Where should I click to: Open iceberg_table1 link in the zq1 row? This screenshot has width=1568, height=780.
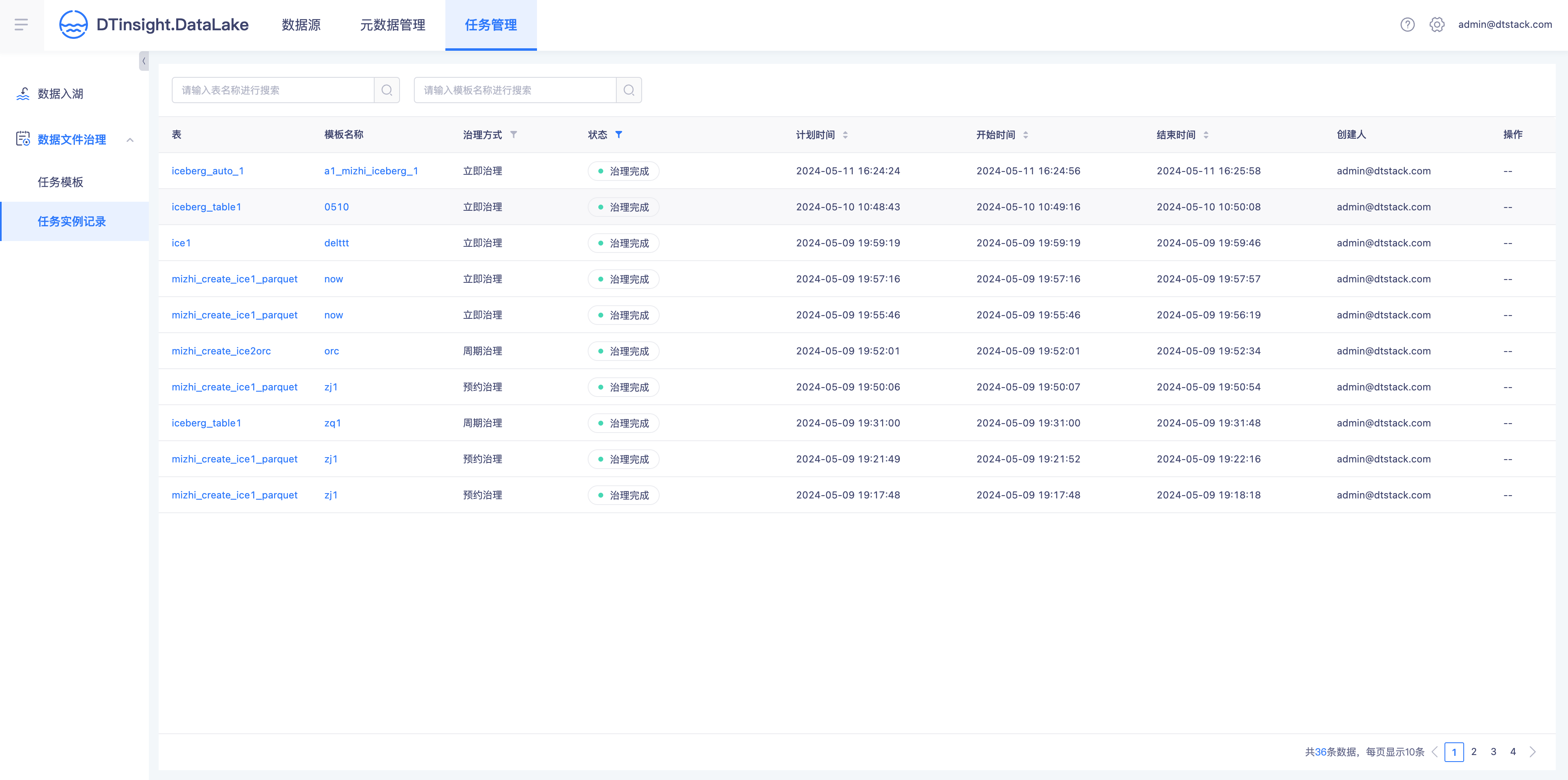coord(207,423)
